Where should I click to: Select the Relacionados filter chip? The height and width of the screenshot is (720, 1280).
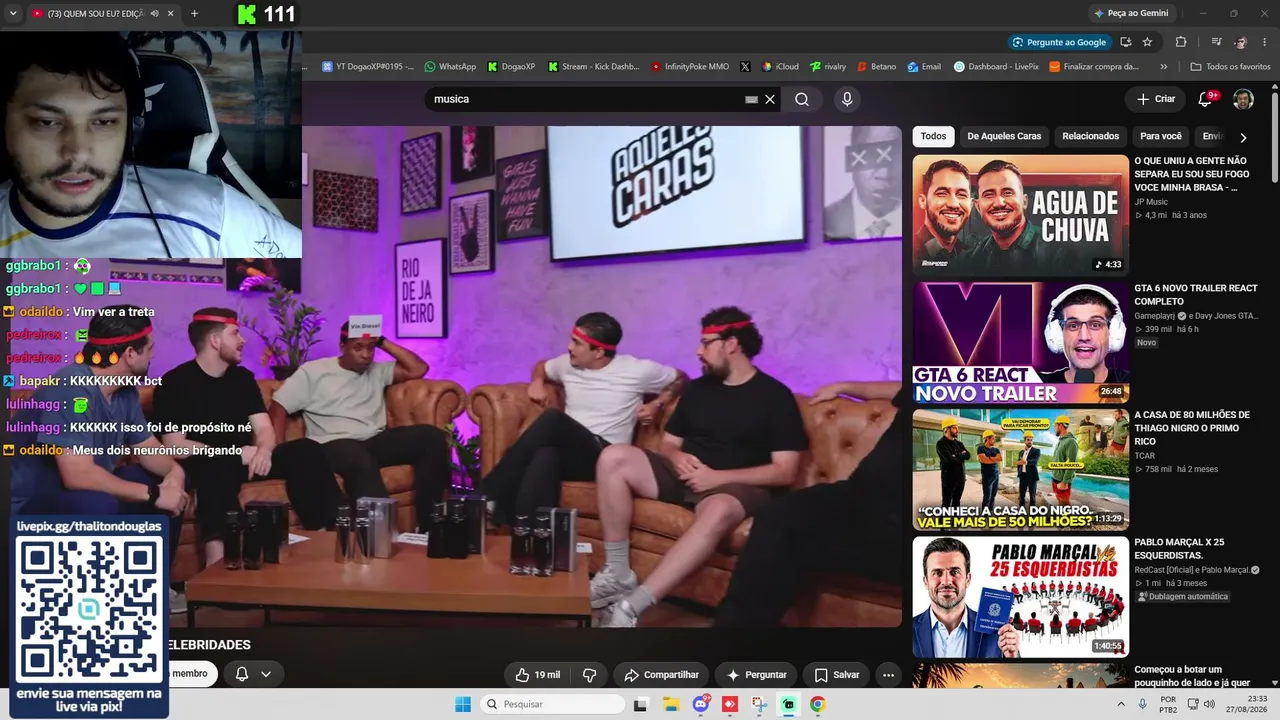pos(1090,136)
